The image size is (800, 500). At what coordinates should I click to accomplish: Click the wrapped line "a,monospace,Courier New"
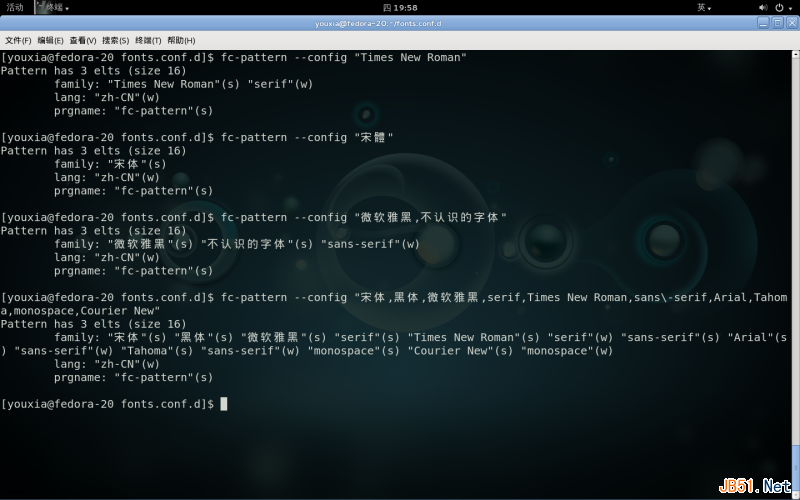[81, 311]
